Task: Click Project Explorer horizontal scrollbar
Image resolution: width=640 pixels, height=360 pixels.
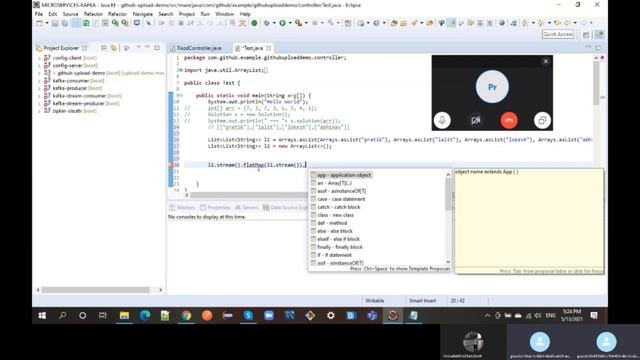Action: coord(96,290)
